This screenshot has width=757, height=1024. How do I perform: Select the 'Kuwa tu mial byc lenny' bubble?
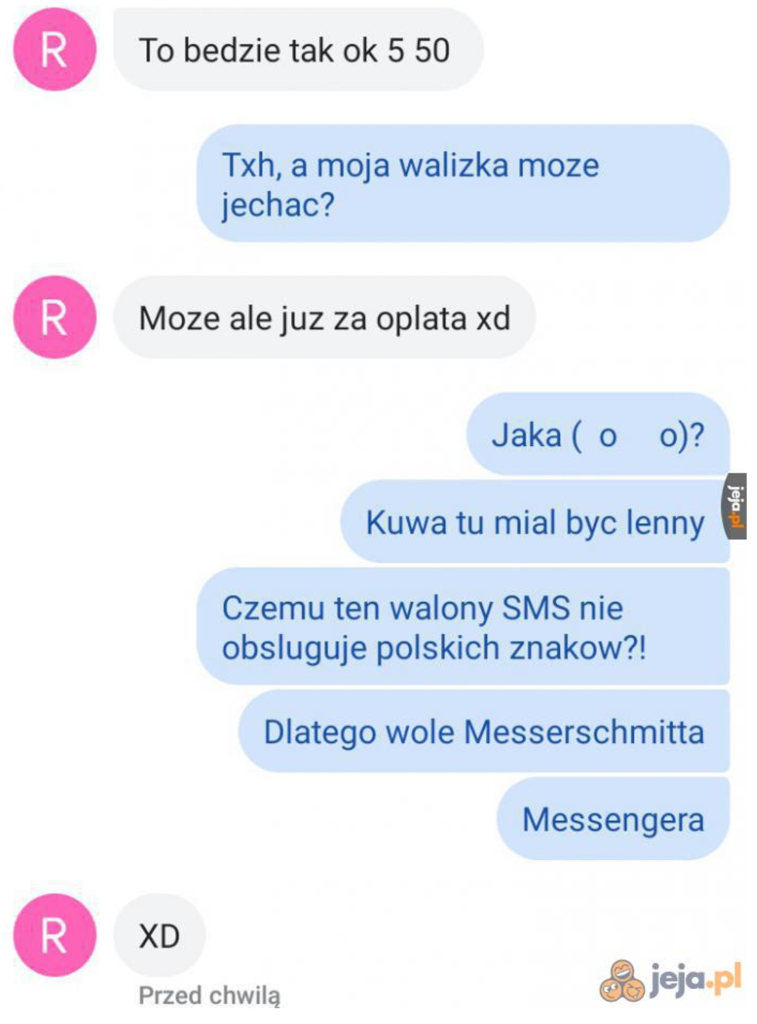click(535, 521)
